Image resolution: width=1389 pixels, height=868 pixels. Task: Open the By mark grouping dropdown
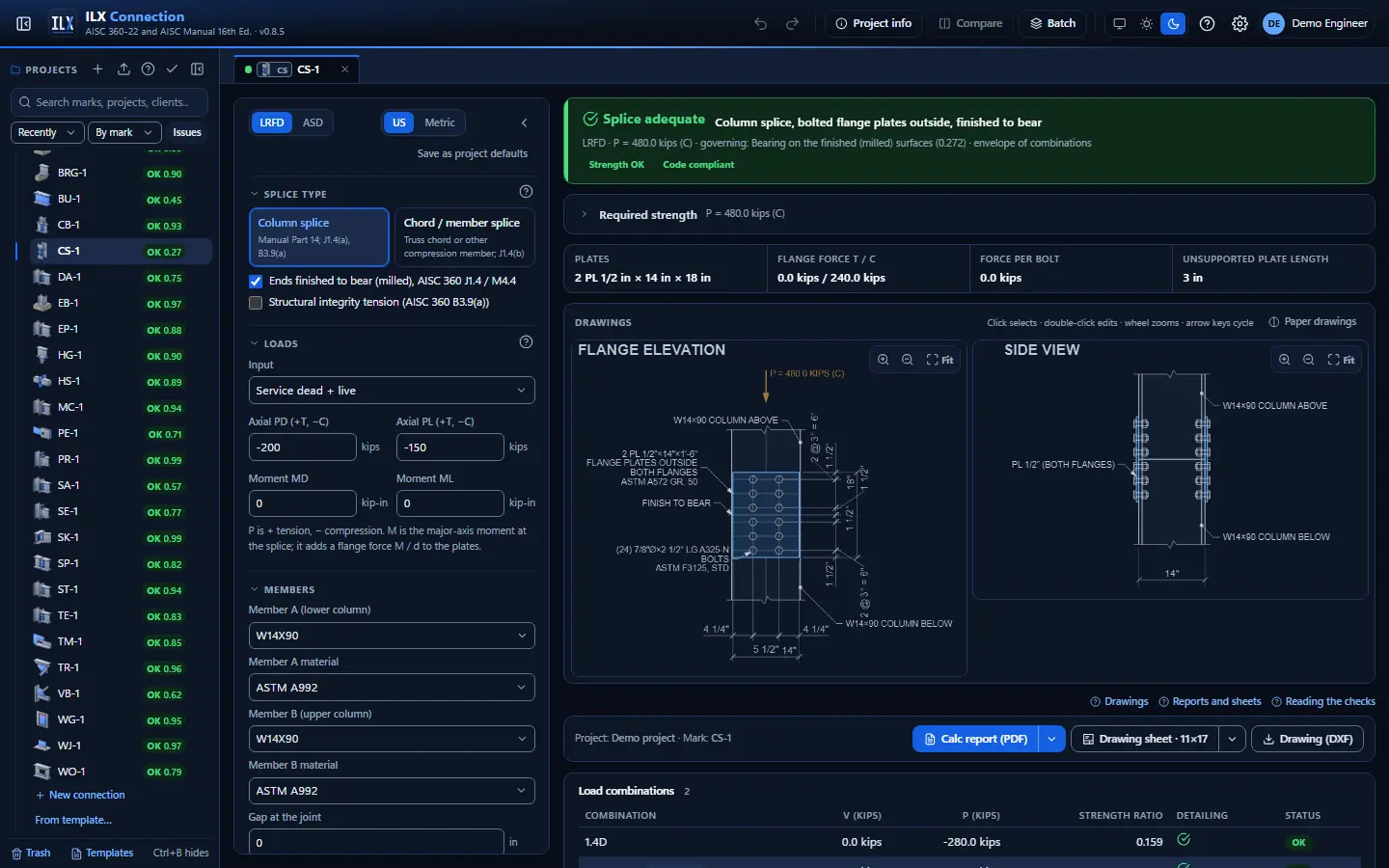tap(124, 132)
